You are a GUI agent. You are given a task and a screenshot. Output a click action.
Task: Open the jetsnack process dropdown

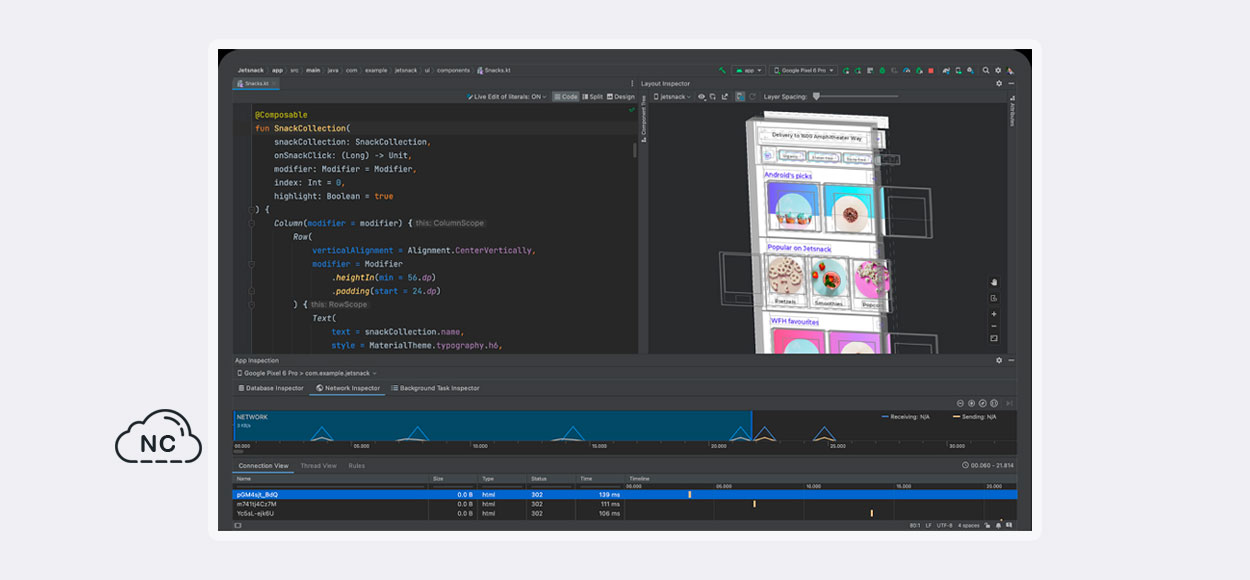[673, 97]
